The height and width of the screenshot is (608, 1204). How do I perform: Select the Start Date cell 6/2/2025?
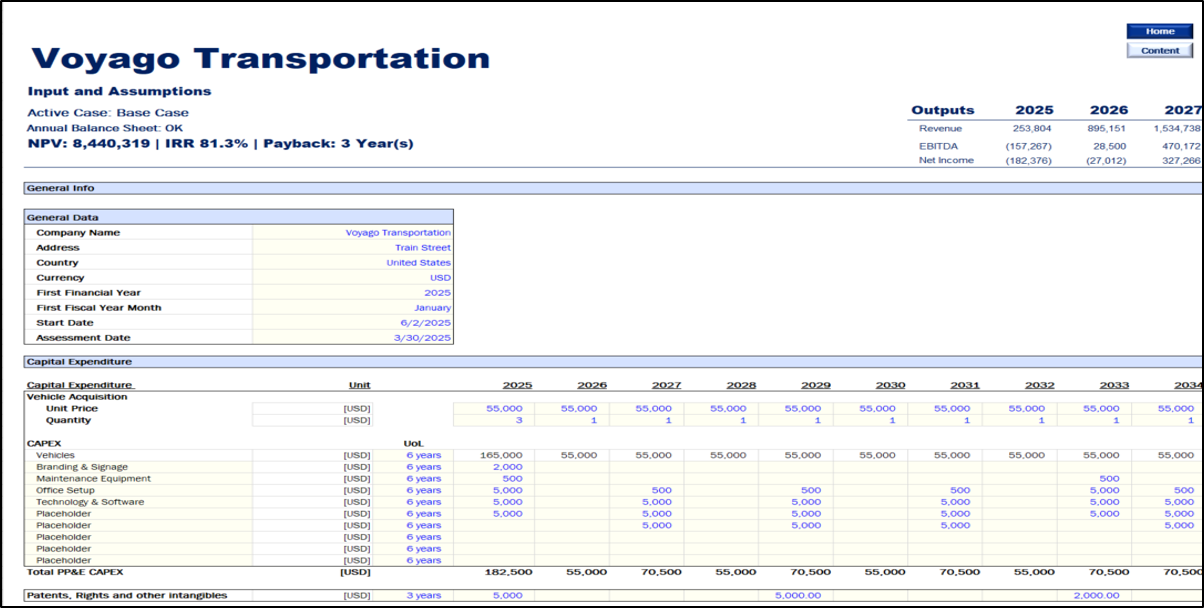pos(352,323)
